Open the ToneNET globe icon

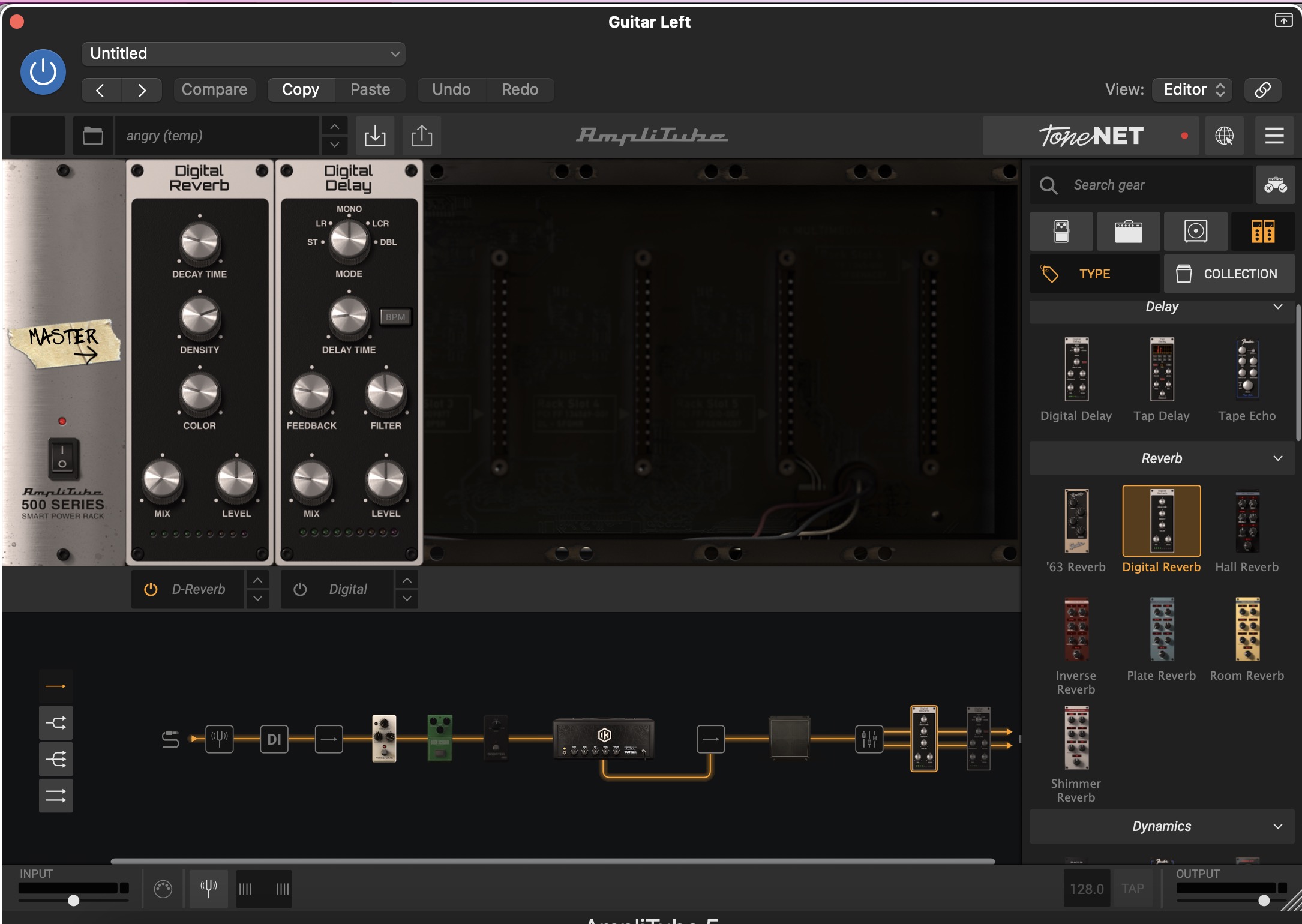[1224, 136]
